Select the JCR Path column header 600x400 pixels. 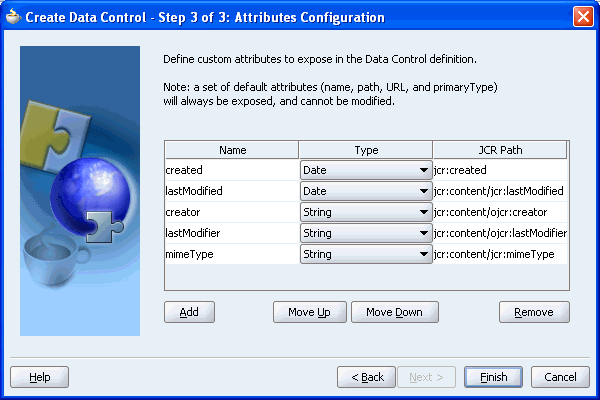tap(500, 150)
